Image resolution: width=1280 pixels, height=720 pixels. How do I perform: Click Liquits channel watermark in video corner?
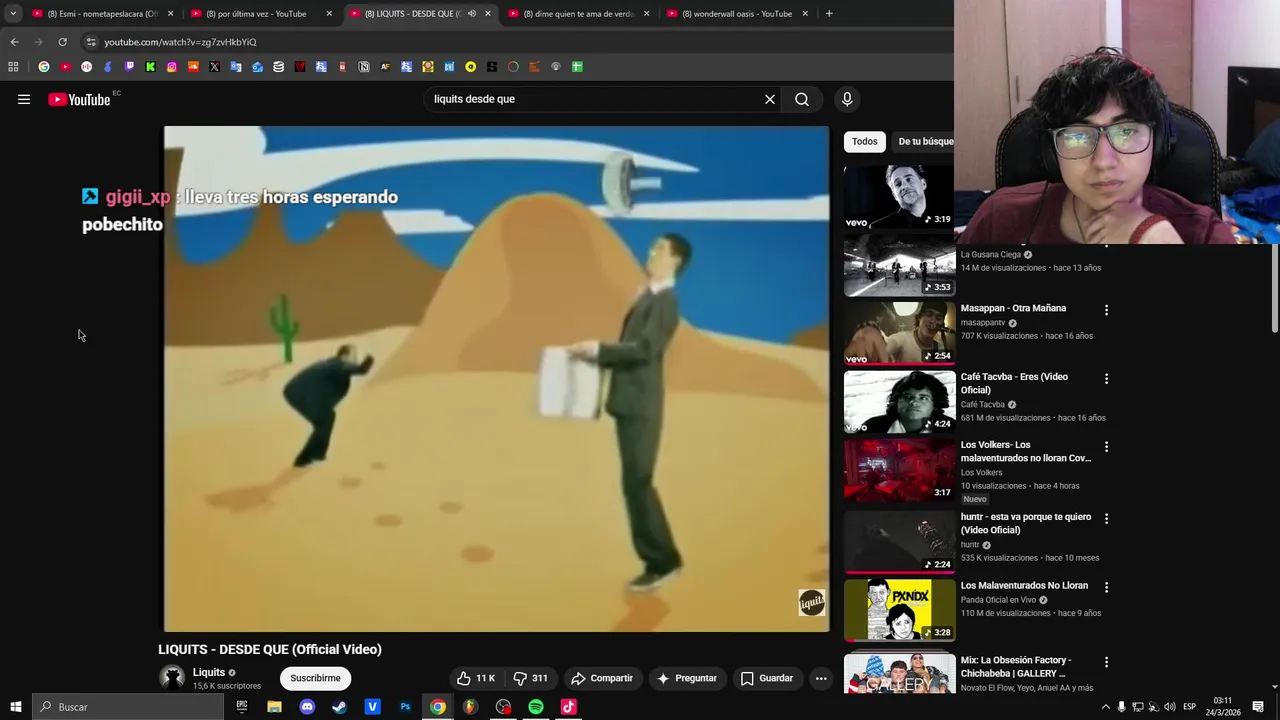click(x=812, y=602)
